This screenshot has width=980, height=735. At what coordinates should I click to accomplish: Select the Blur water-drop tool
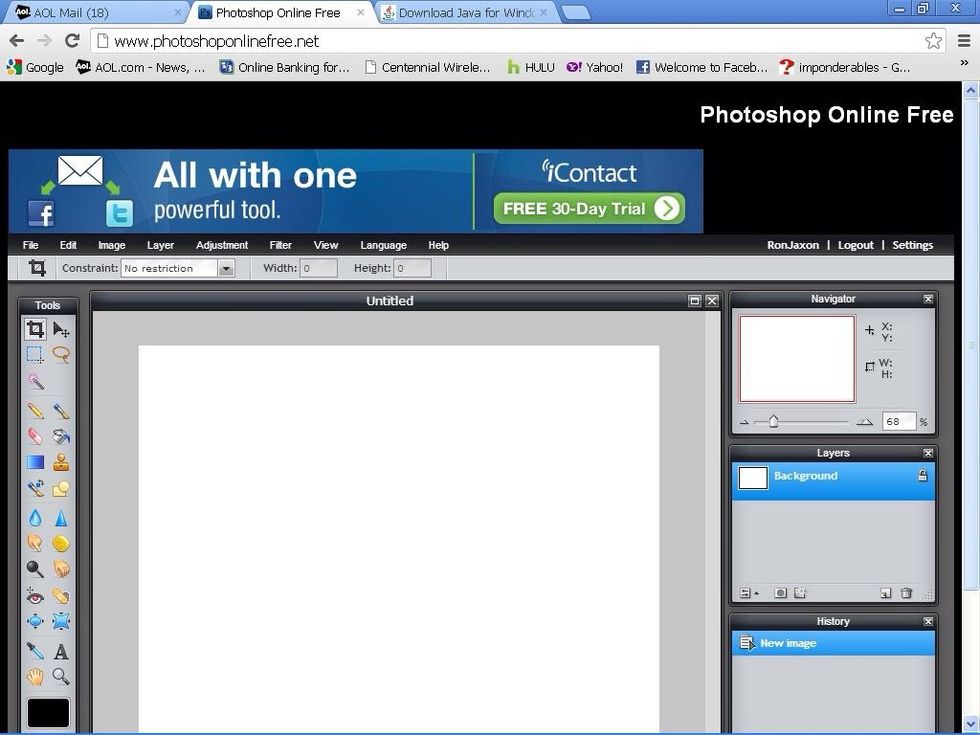coord(36,518)
